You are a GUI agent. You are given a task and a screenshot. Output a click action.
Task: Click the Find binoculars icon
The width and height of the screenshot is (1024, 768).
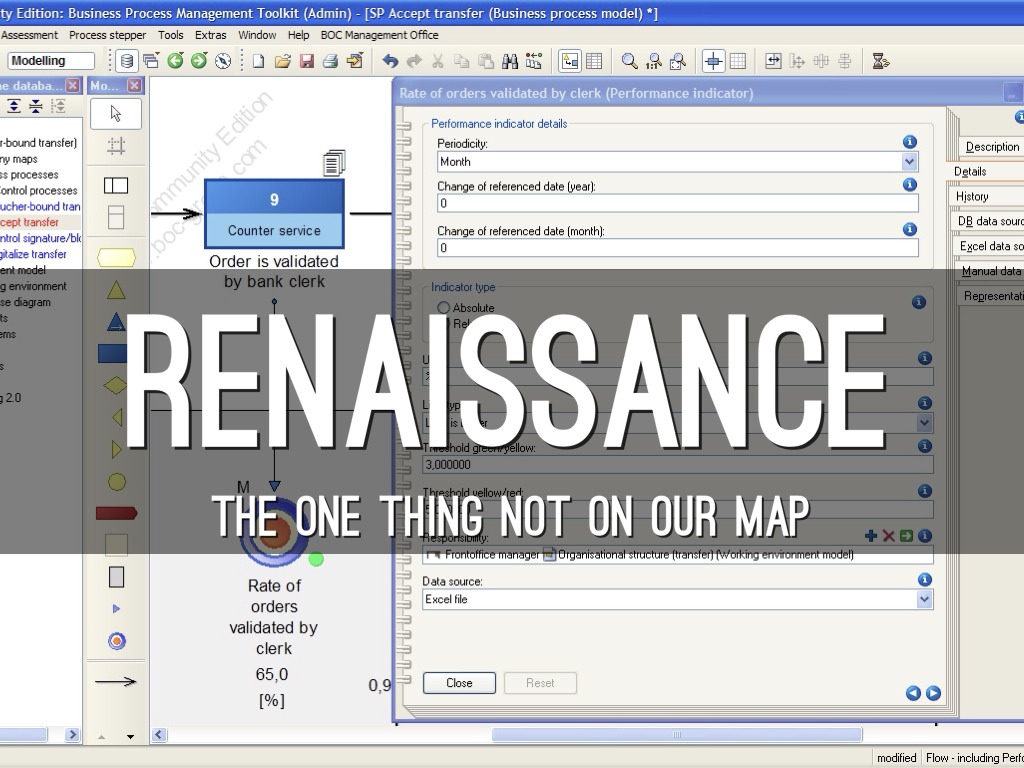click(x=510, y=61)
